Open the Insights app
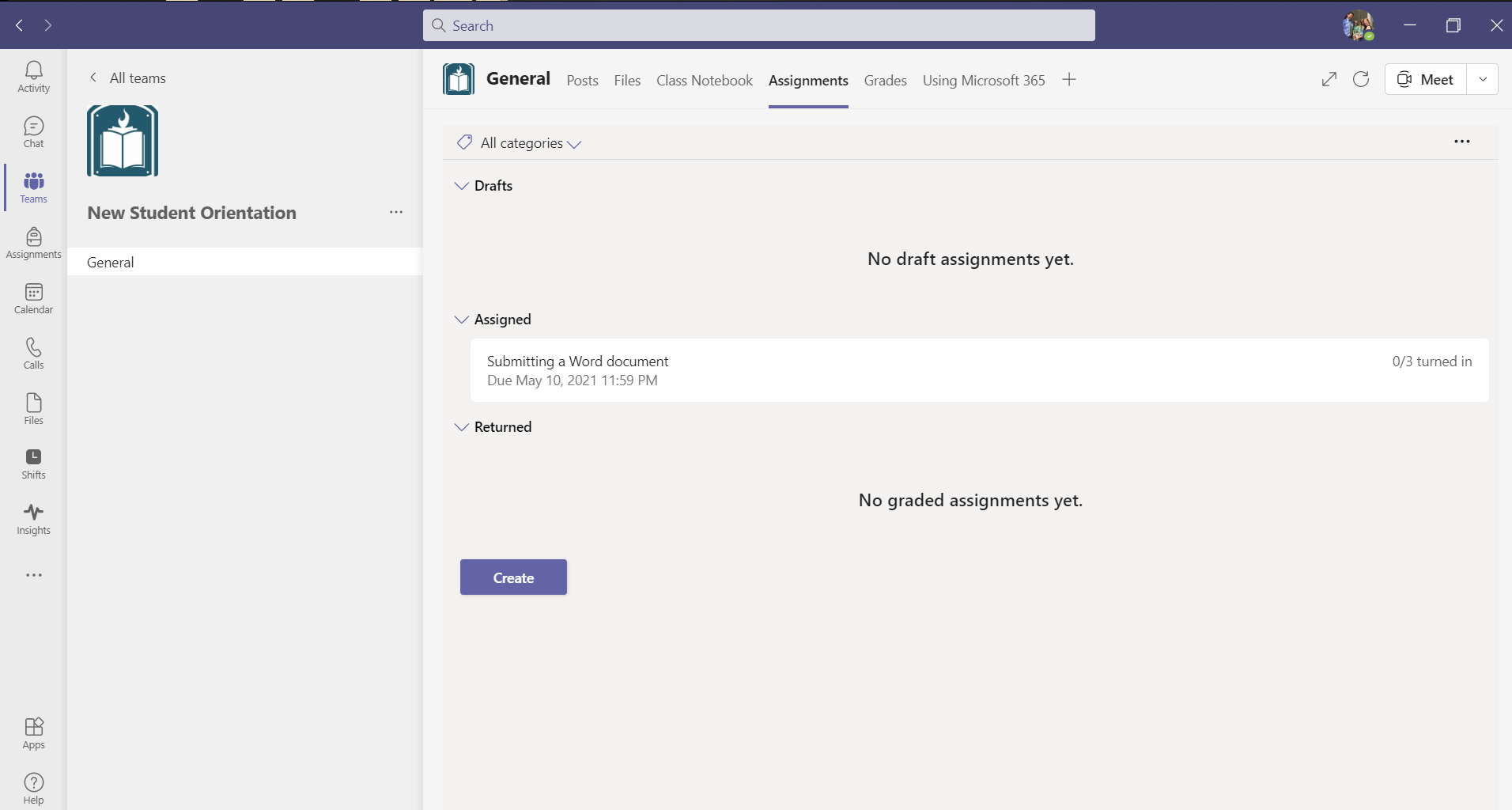Viewport: 1512px width, 810px height. [x=33, y=520]
